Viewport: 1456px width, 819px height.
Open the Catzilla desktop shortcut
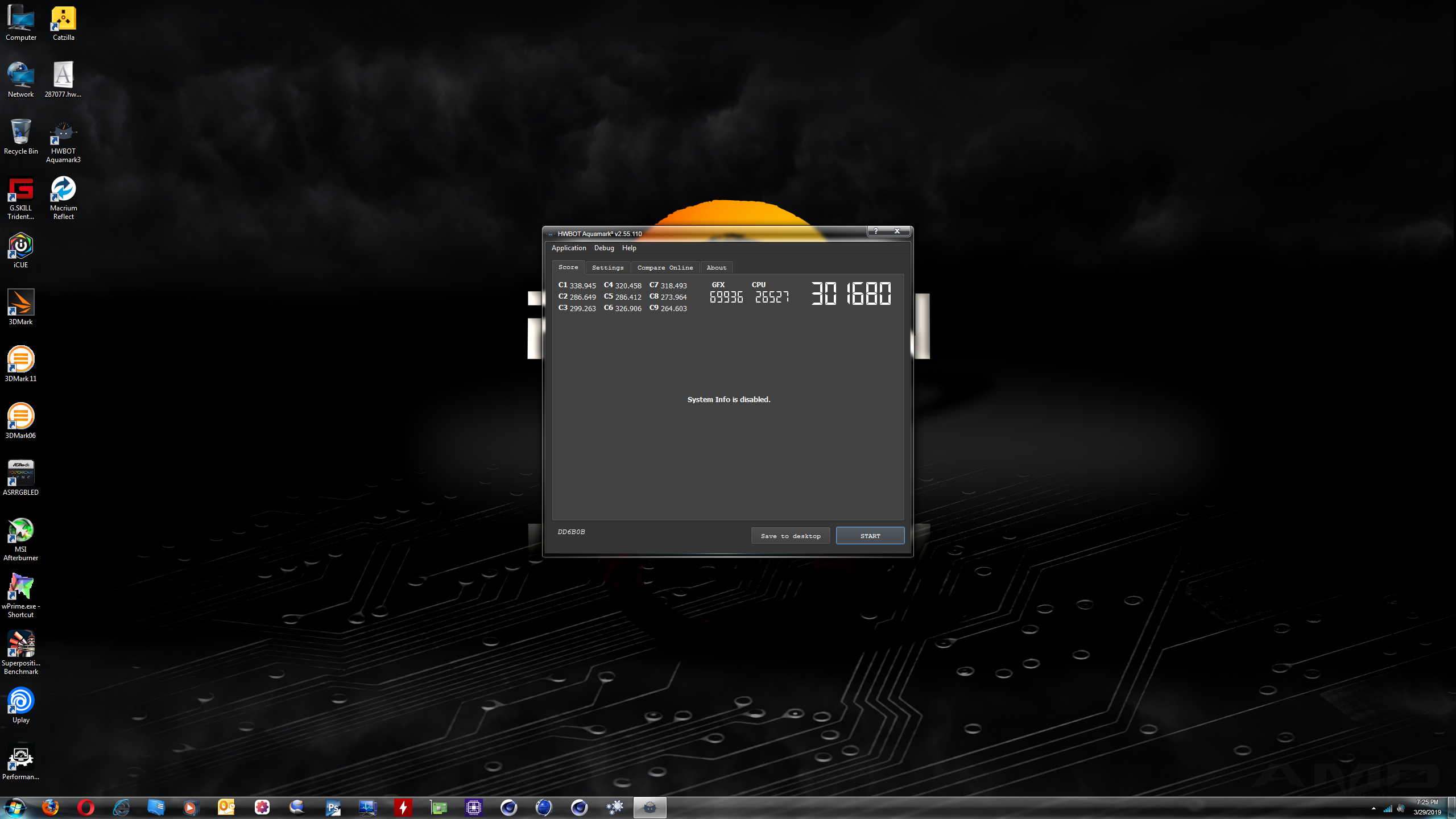pyautogui.click(x=63, y=23)
